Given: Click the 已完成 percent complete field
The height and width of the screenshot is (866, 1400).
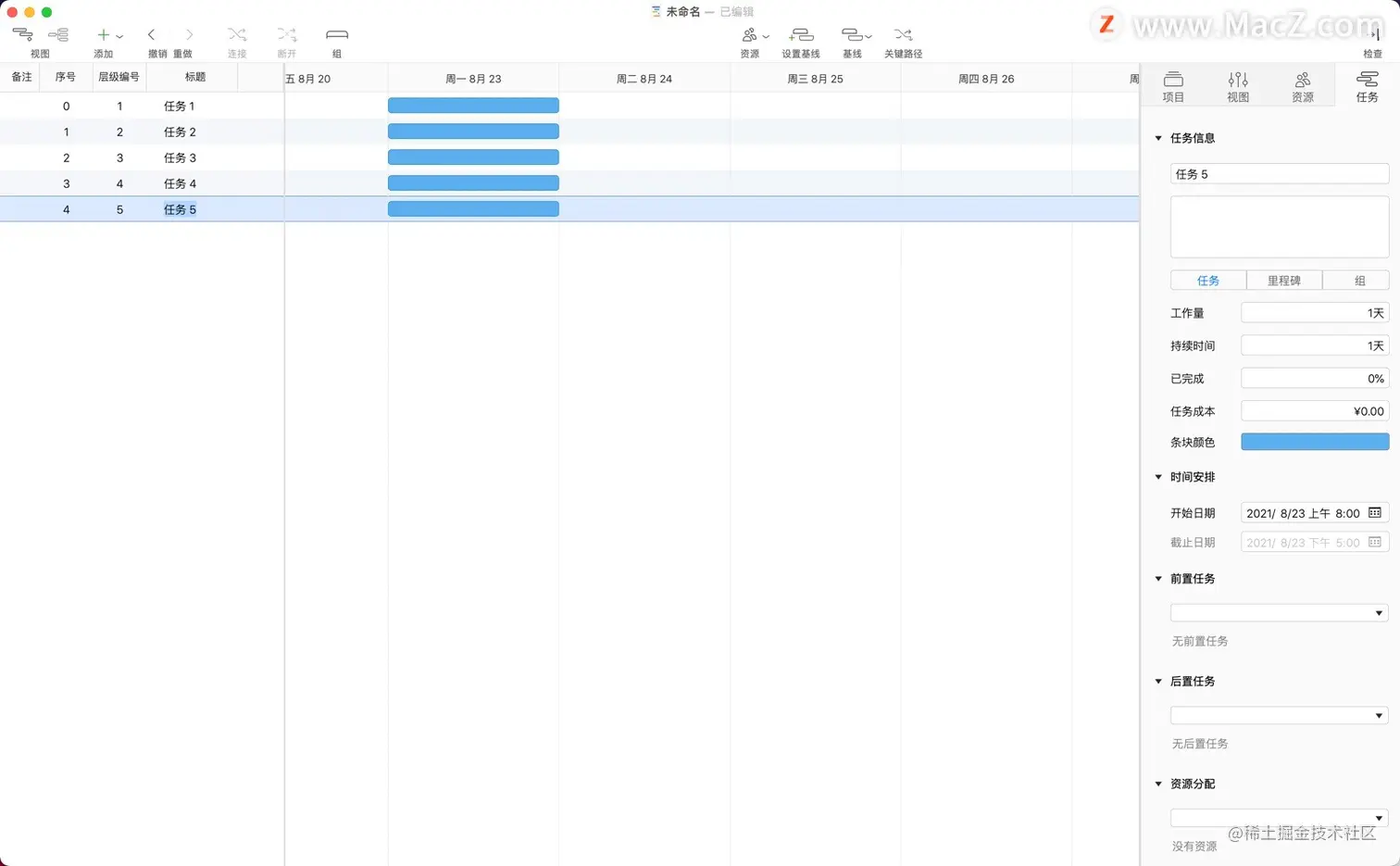Looking at the screenshot, I should 1315,379.
